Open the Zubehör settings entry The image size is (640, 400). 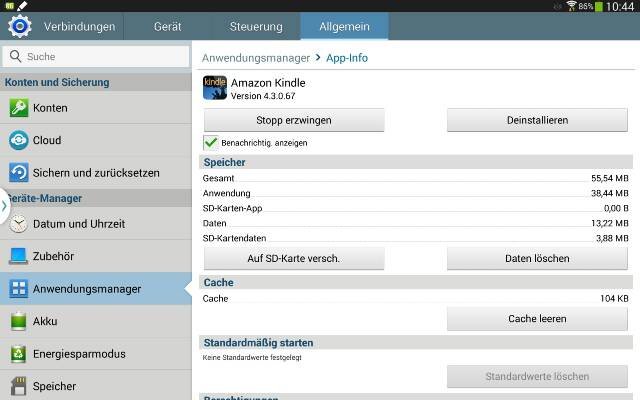click(x=96, y=256)
